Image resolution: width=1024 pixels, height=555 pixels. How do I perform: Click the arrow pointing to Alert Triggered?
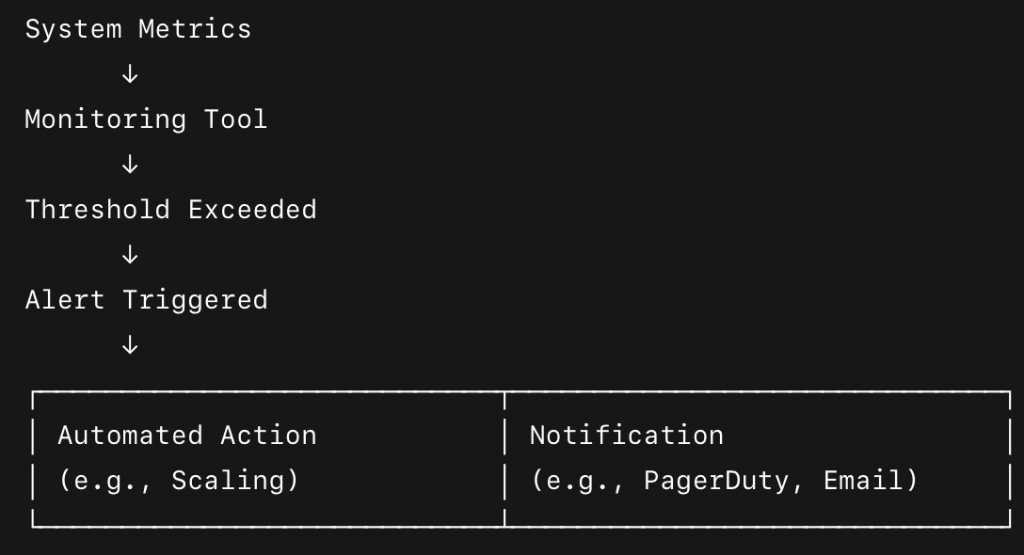click(x=130, y=254)
